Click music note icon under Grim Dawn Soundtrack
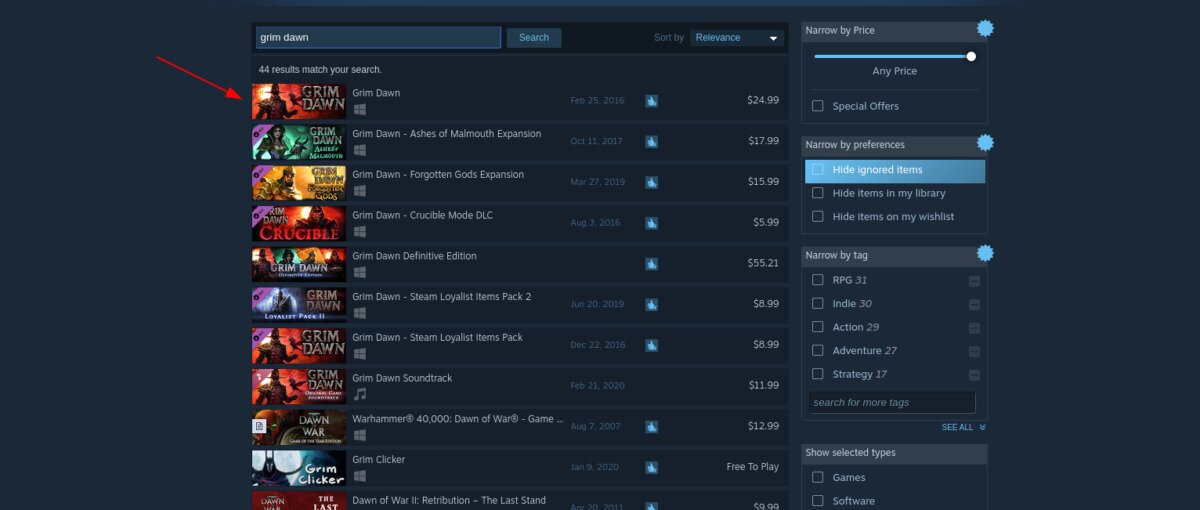1200x510 pixels. click(359, 394)
